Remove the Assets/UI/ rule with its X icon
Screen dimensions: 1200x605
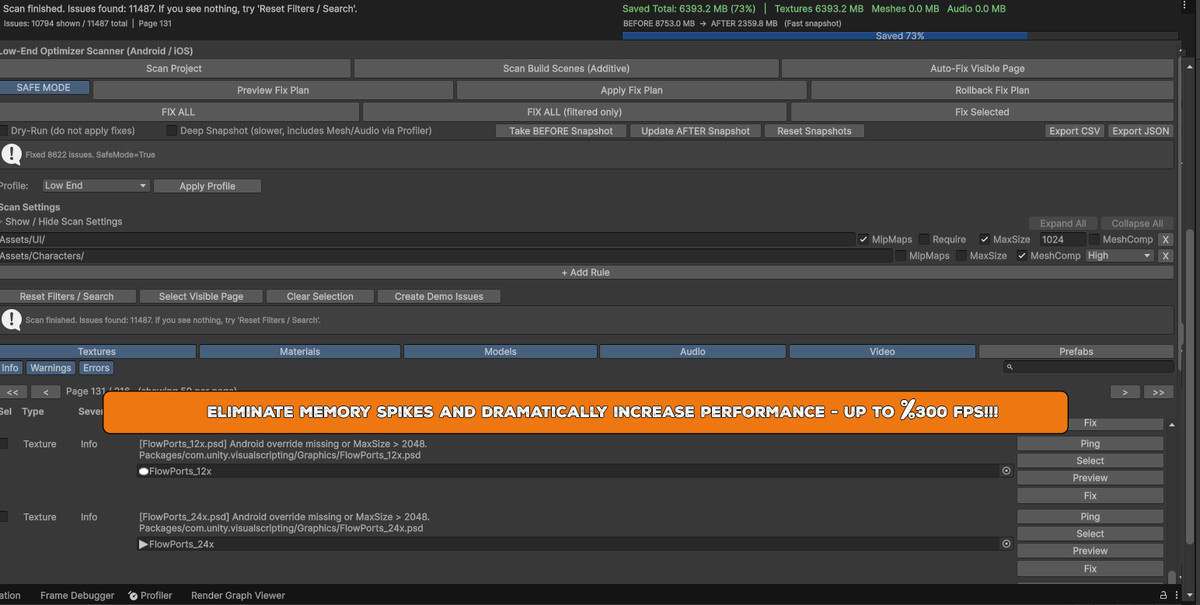(x=1164, y=239)
